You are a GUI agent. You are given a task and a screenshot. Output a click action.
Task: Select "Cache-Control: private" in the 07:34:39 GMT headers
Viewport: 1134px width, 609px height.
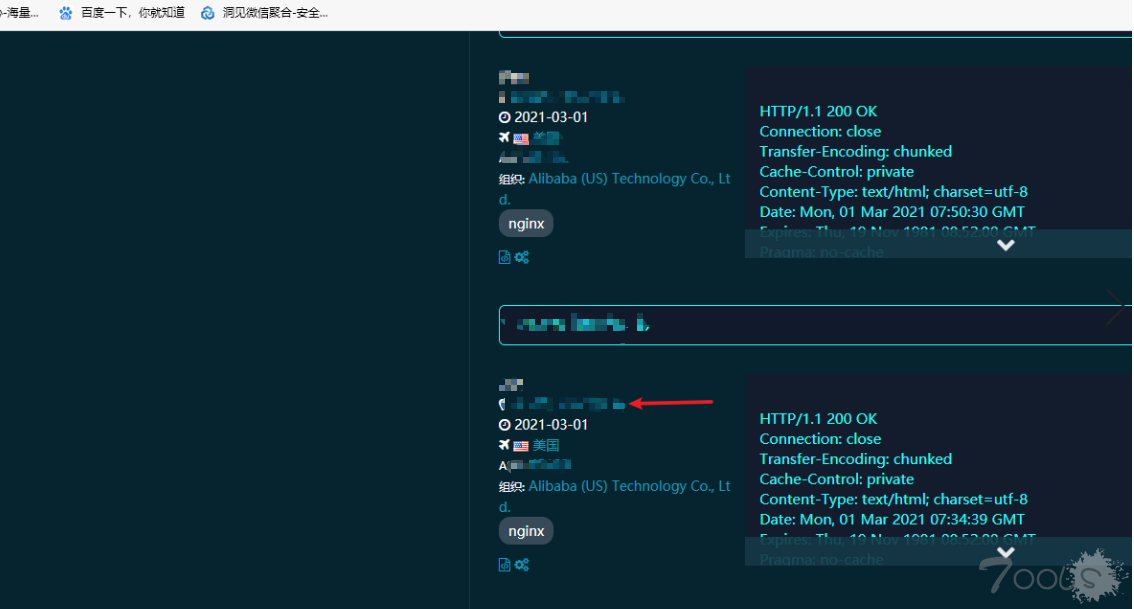[837, 480]
